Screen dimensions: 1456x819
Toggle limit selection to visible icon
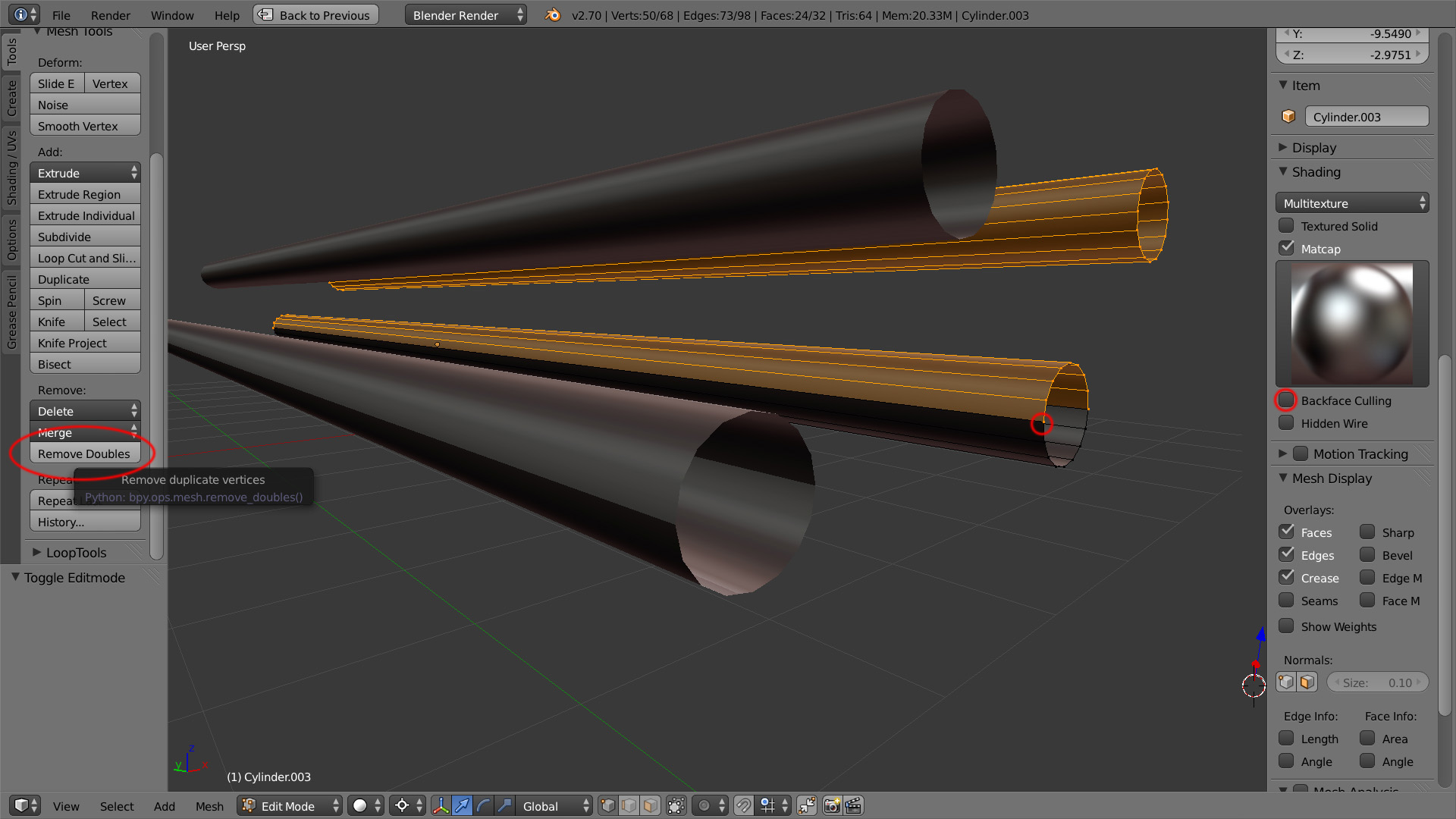click(x=676, y=805)
